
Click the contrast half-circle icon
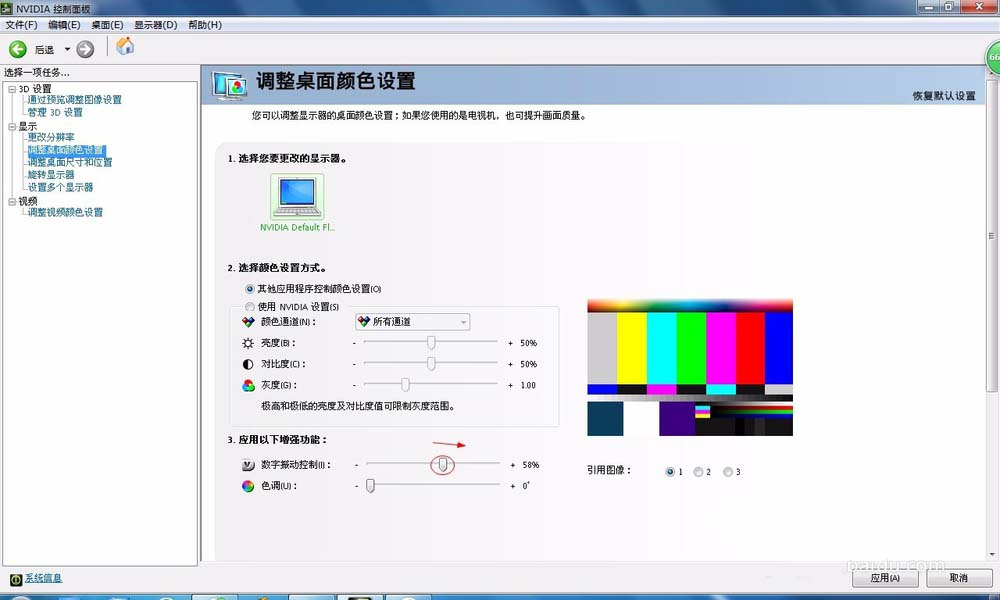[x=248, y=364]
